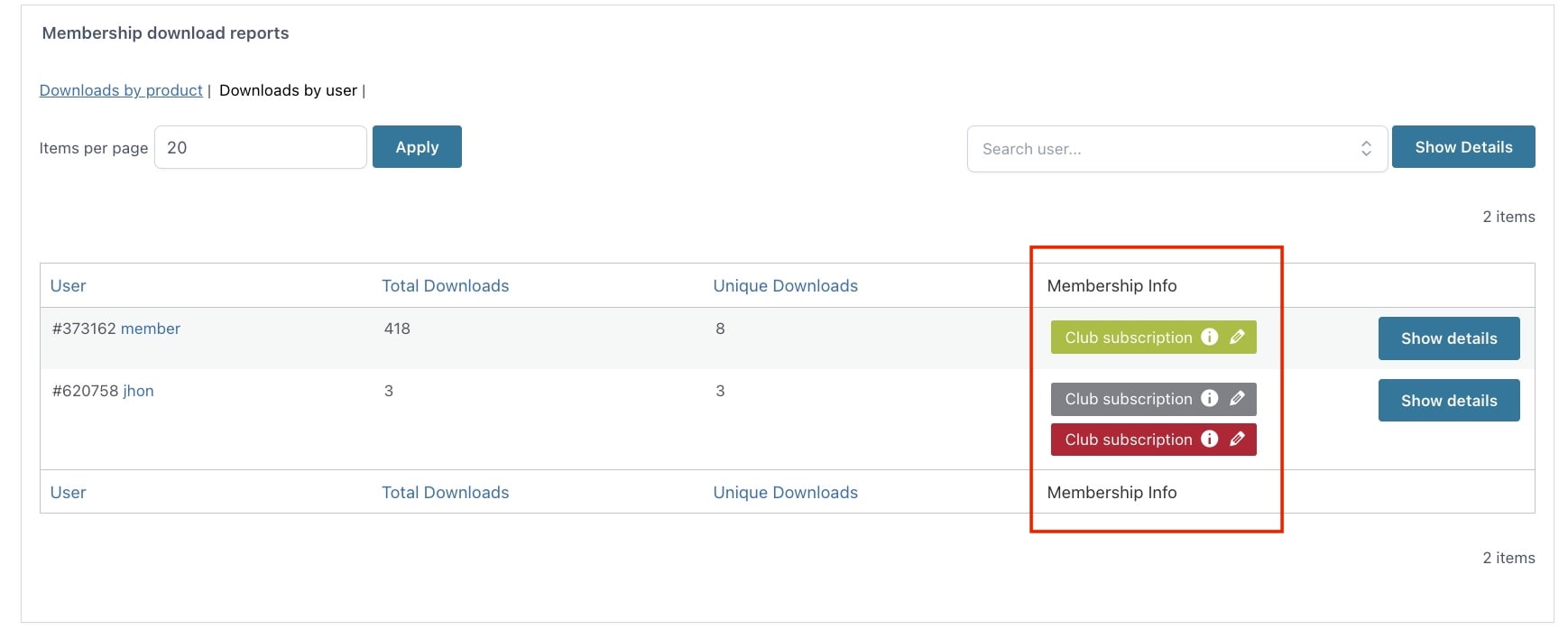This screenshot has width=1568, height=639.
Task: Click the top 2 items count
Action: pos(1508,217)
